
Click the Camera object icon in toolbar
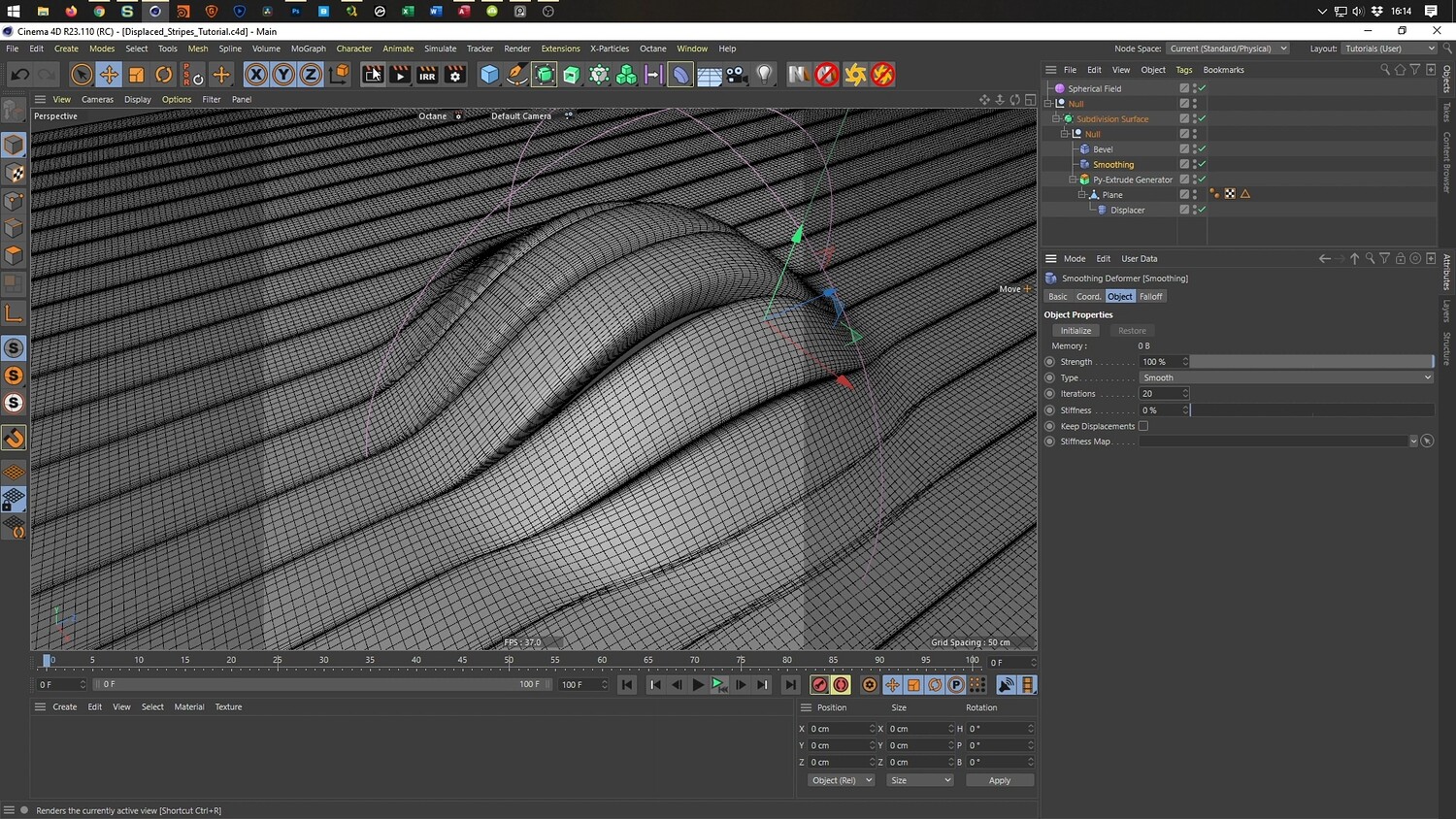pos(737,75)
